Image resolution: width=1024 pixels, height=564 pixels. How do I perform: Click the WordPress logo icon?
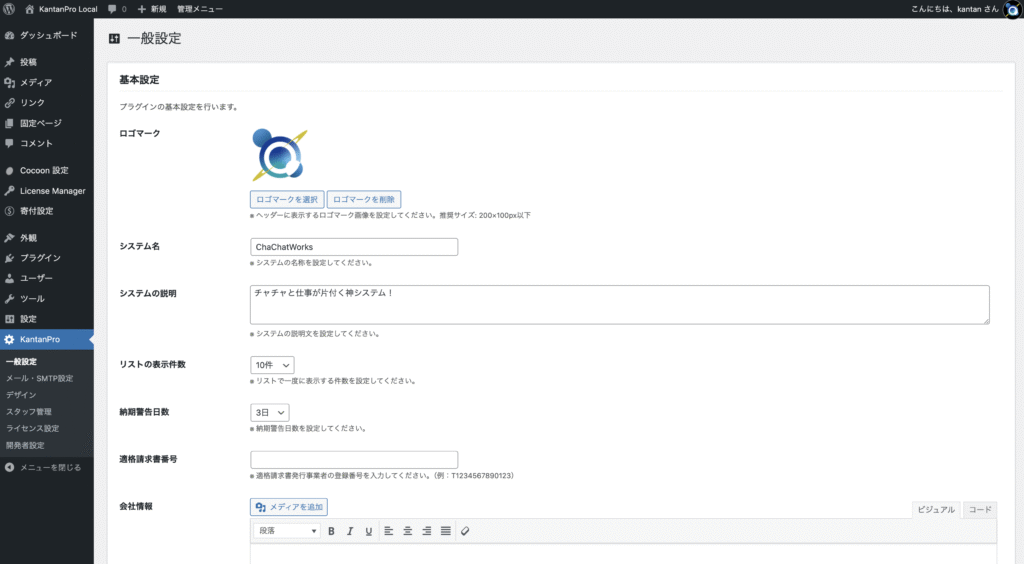tap(9, 9)
